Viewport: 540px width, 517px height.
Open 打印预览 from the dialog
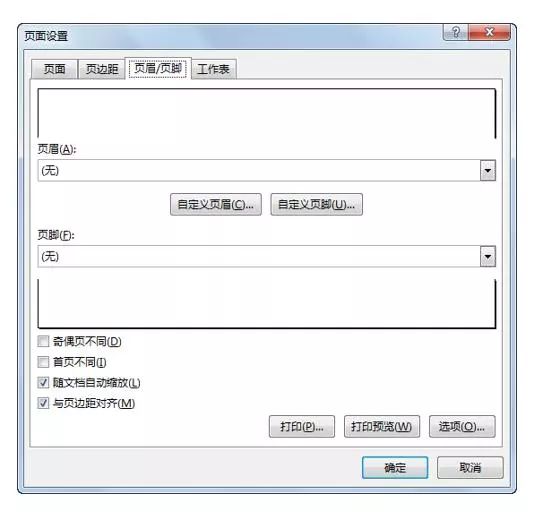[x=382, y=427]
